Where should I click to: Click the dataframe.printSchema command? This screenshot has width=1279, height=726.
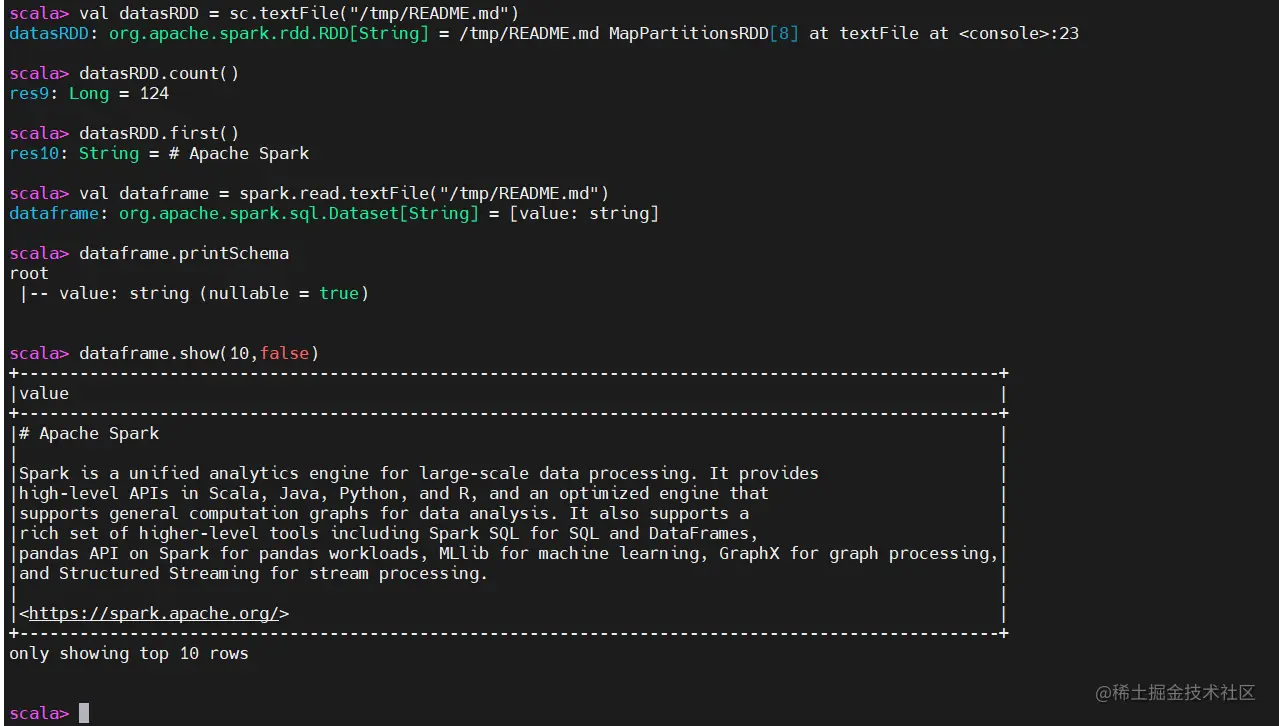[184, 253]
